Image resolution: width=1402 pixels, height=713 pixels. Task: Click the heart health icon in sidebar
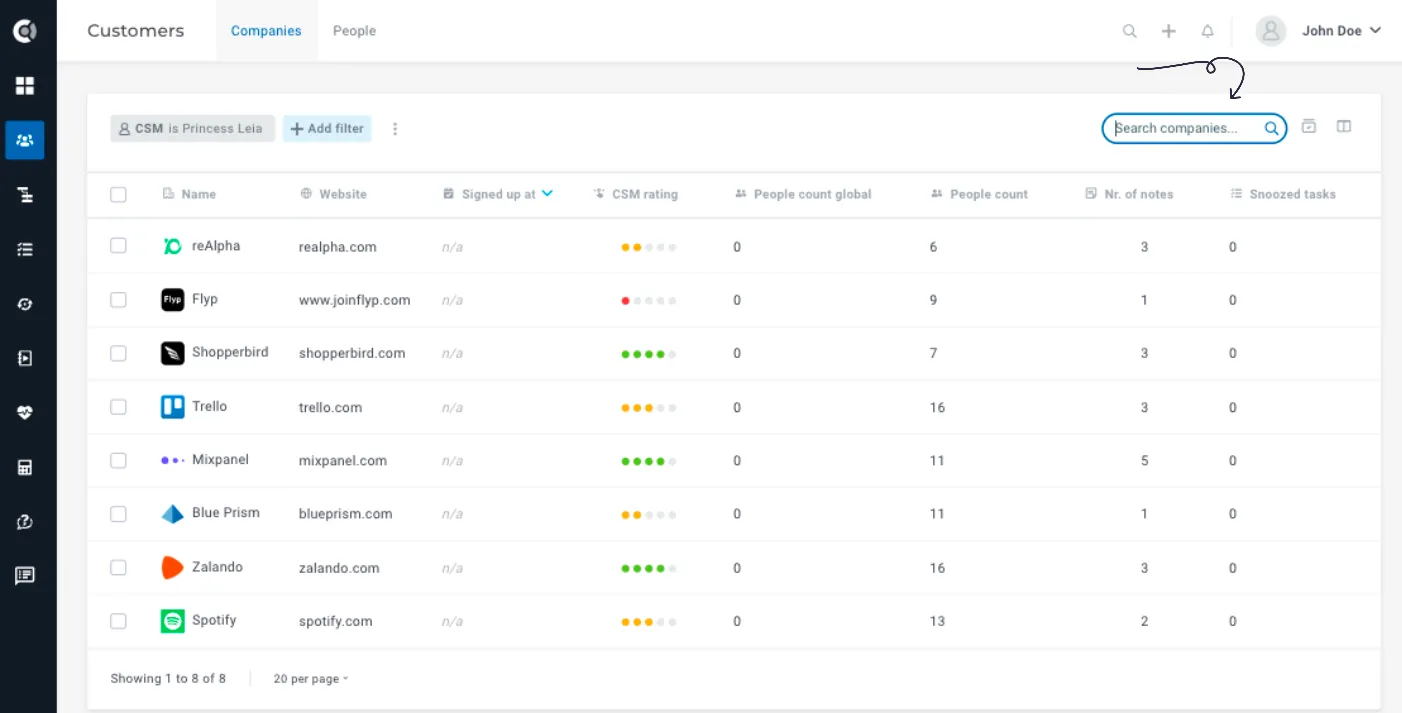(x=25, y=413)
